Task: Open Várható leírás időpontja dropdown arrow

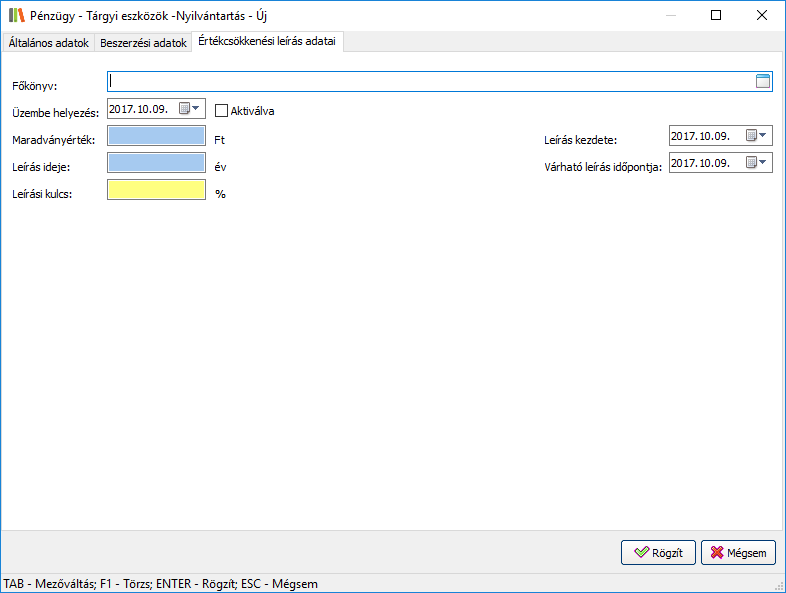Action: pos(764,162)
